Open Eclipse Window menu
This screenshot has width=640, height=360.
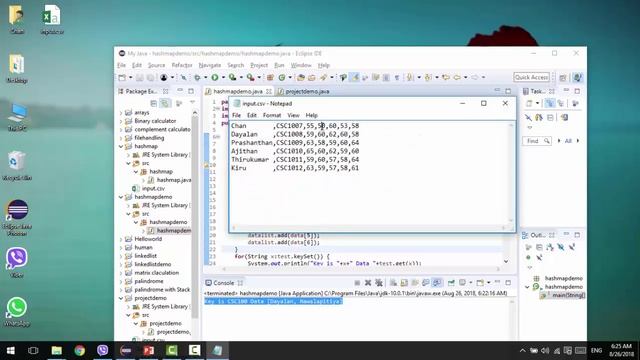pyautogui.click(x=301, y=65)
